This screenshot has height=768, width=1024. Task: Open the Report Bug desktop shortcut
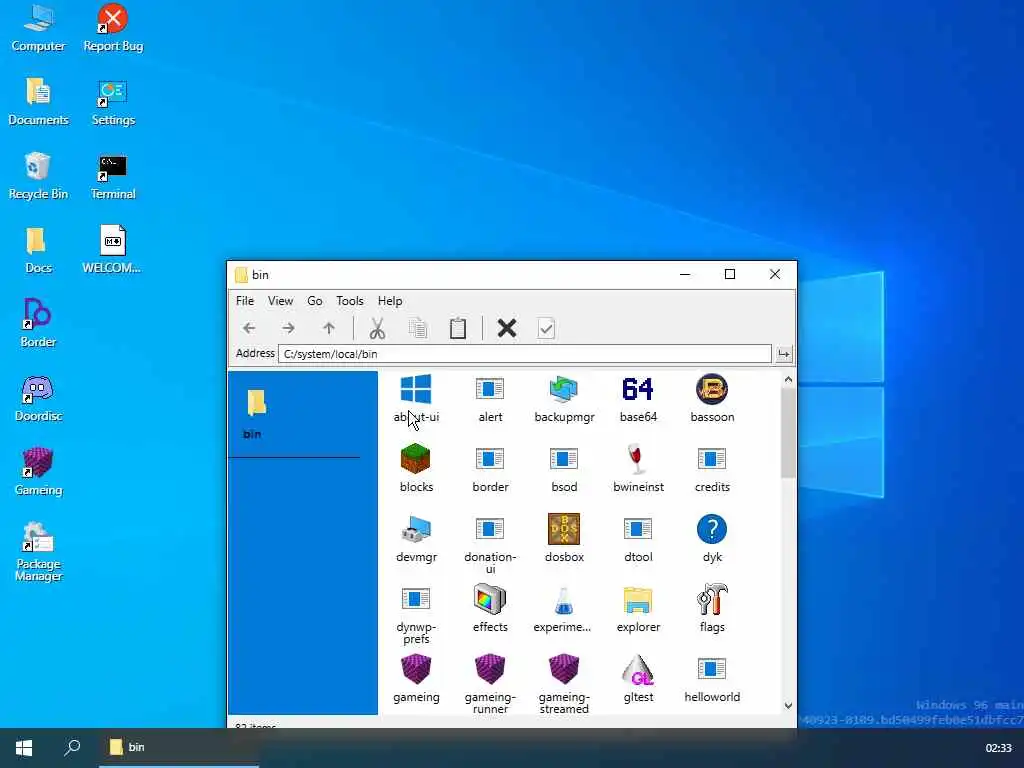(x=113, y=28)
